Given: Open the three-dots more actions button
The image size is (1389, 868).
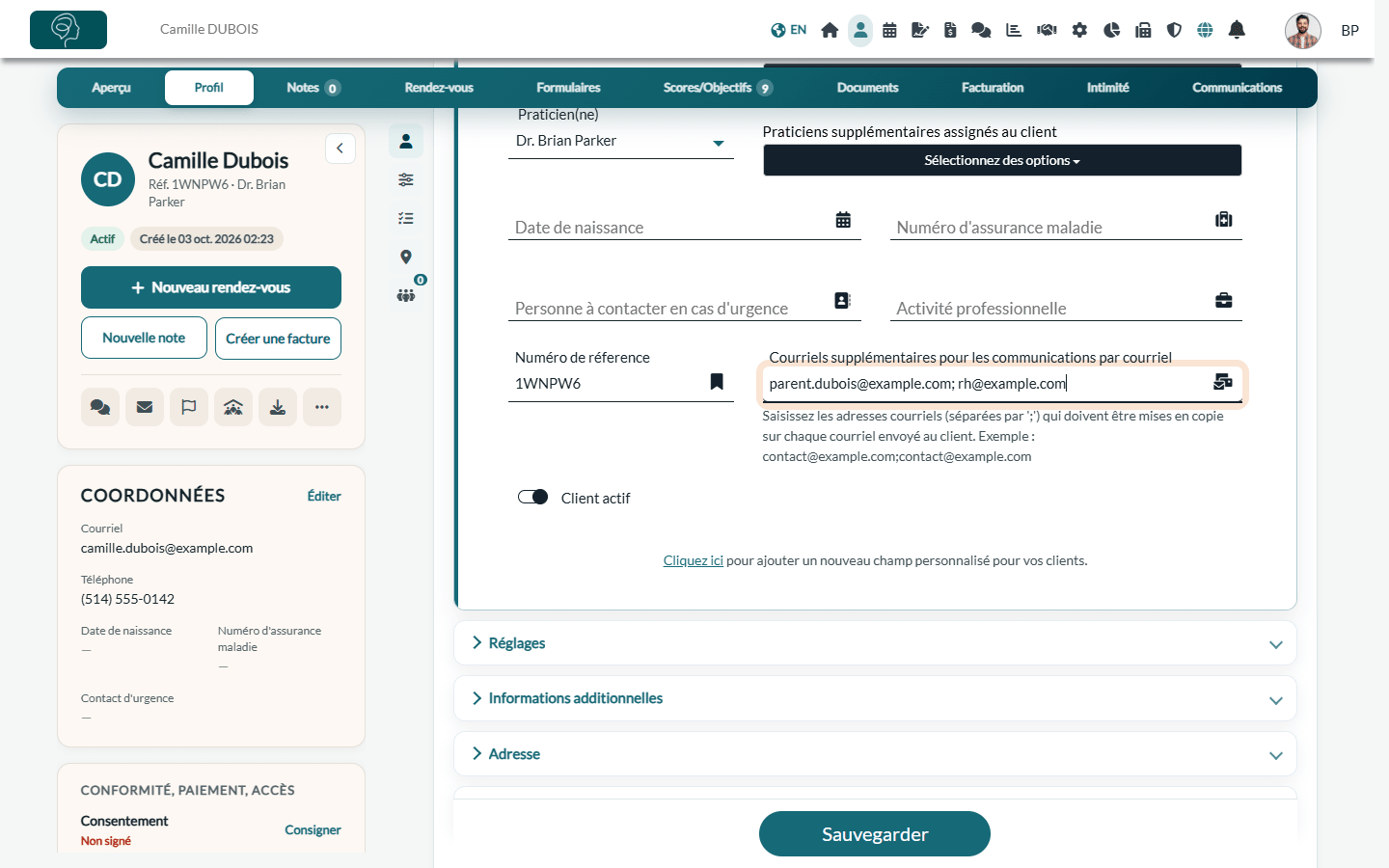Looking at the screenshot, I should coord(322,407).
